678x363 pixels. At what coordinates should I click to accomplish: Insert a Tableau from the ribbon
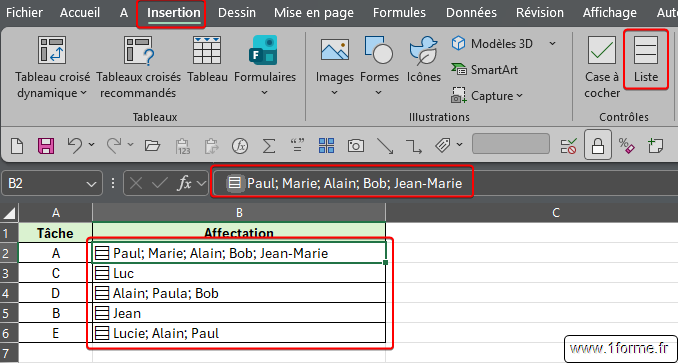207,59
